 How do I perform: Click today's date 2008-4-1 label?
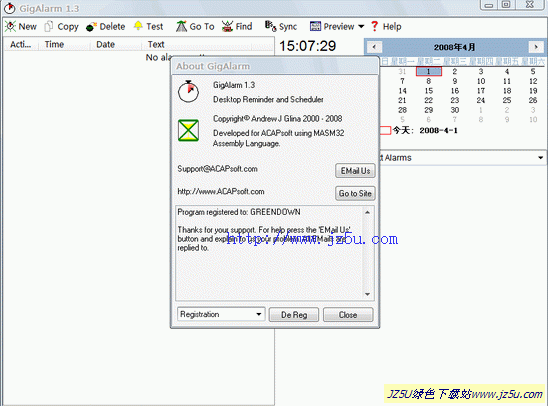click(x=438, y=131)
